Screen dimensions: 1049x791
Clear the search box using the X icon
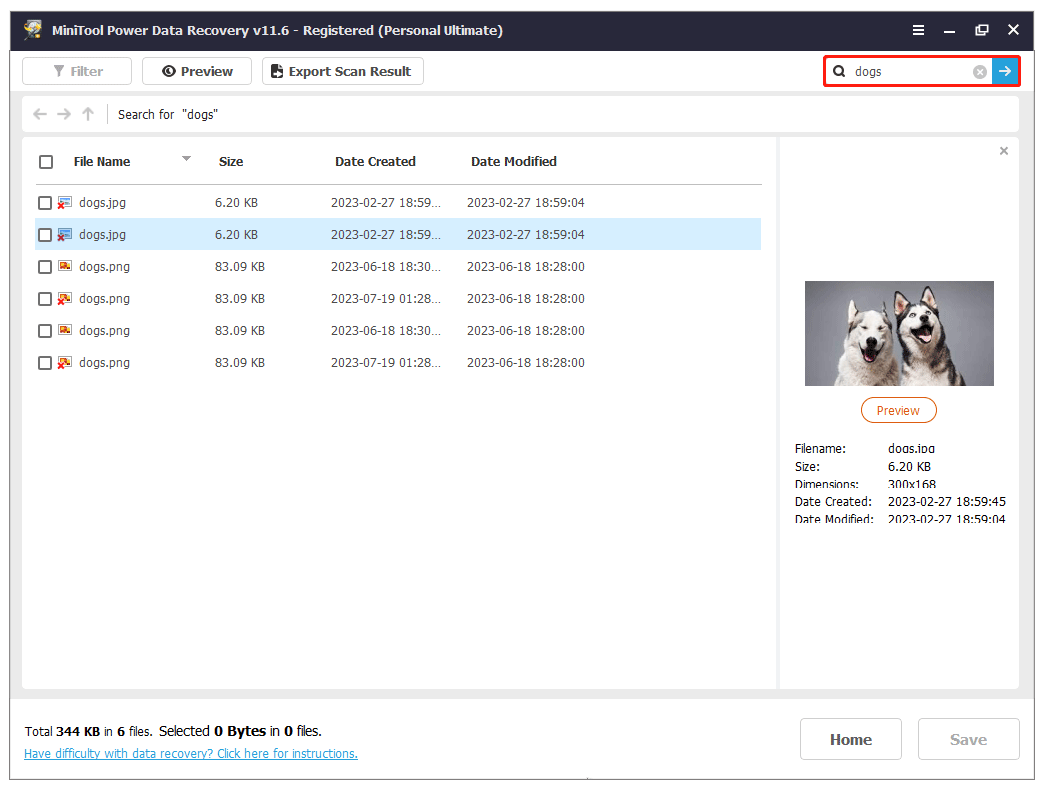click(x=982, y=71)
